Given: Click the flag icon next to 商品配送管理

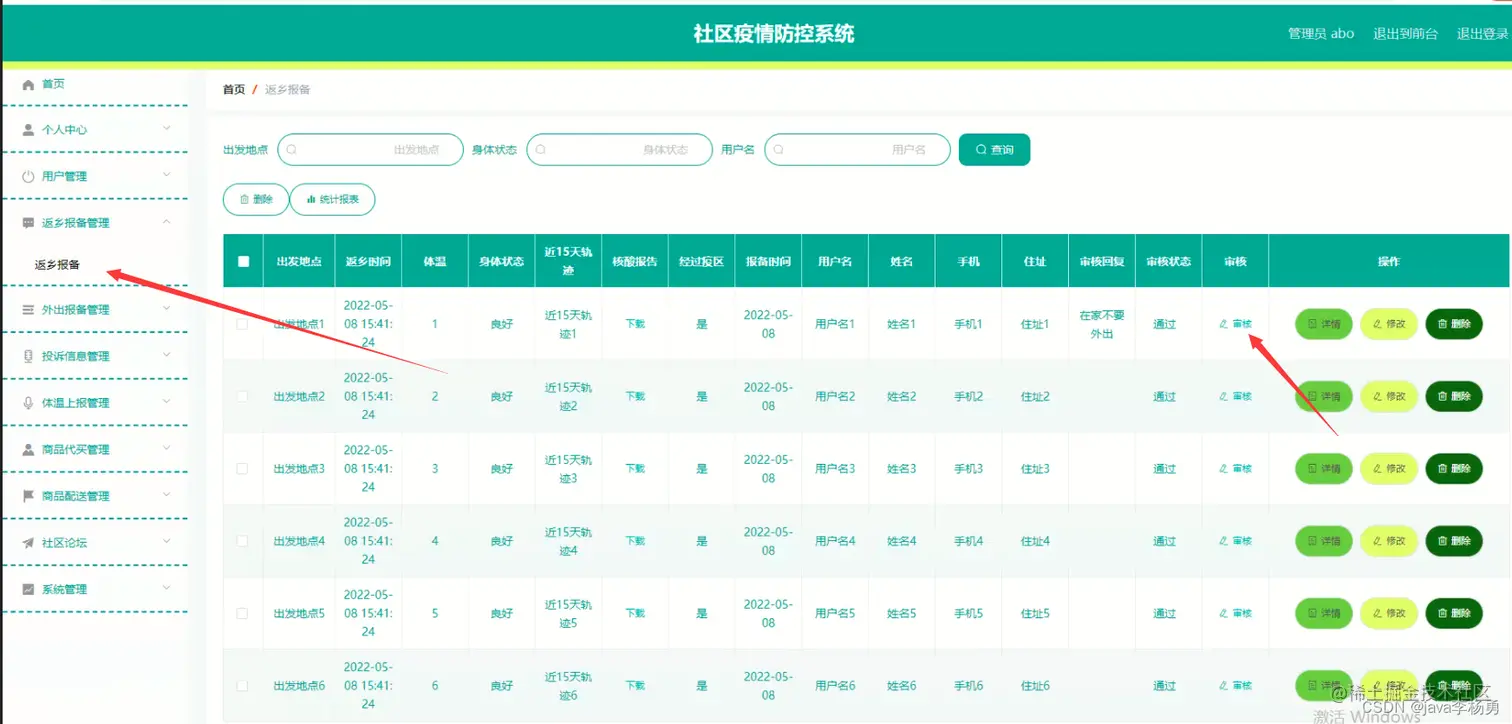Looking at the screenshot, I should click(28, 496).
